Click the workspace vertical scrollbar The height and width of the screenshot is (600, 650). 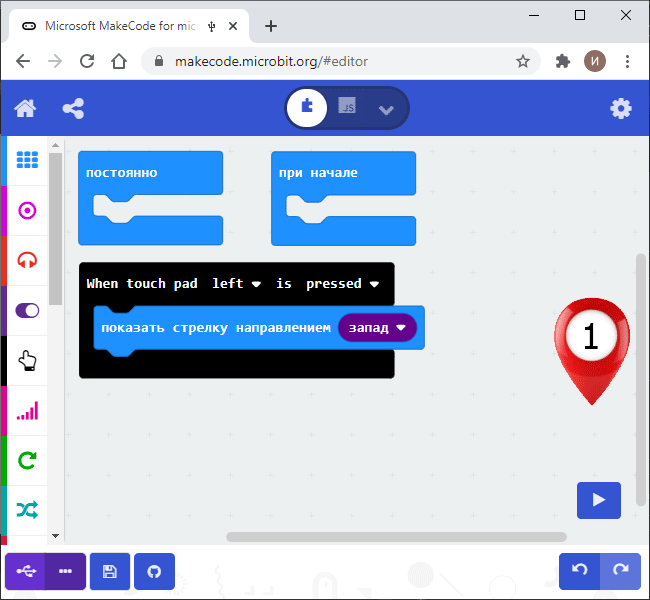tap(640, 380)
